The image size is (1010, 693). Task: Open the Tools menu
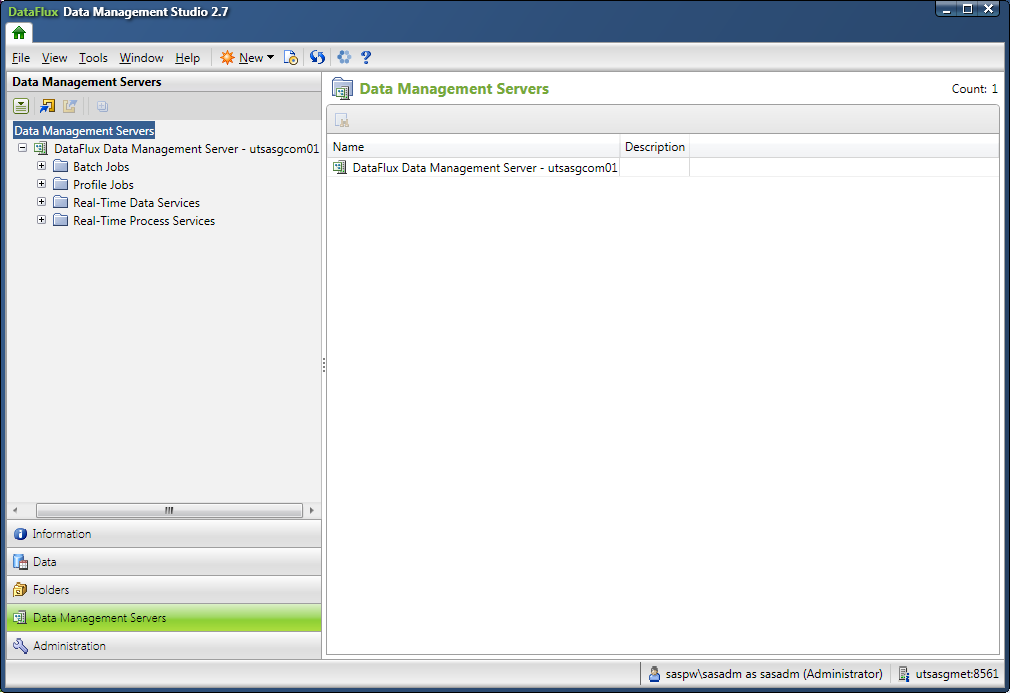[92, 57]
